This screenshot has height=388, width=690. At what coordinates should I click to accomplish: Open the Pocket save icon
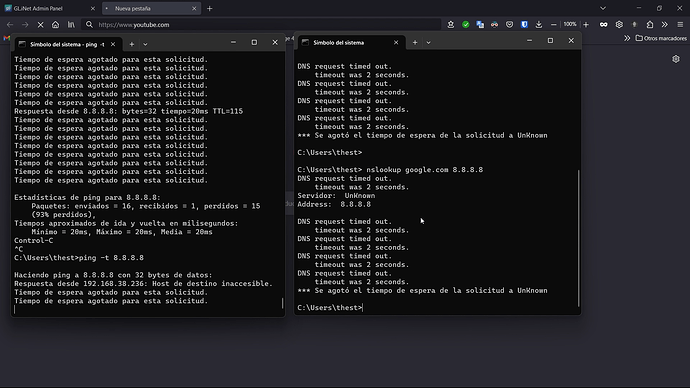click(x=510, y=25)
